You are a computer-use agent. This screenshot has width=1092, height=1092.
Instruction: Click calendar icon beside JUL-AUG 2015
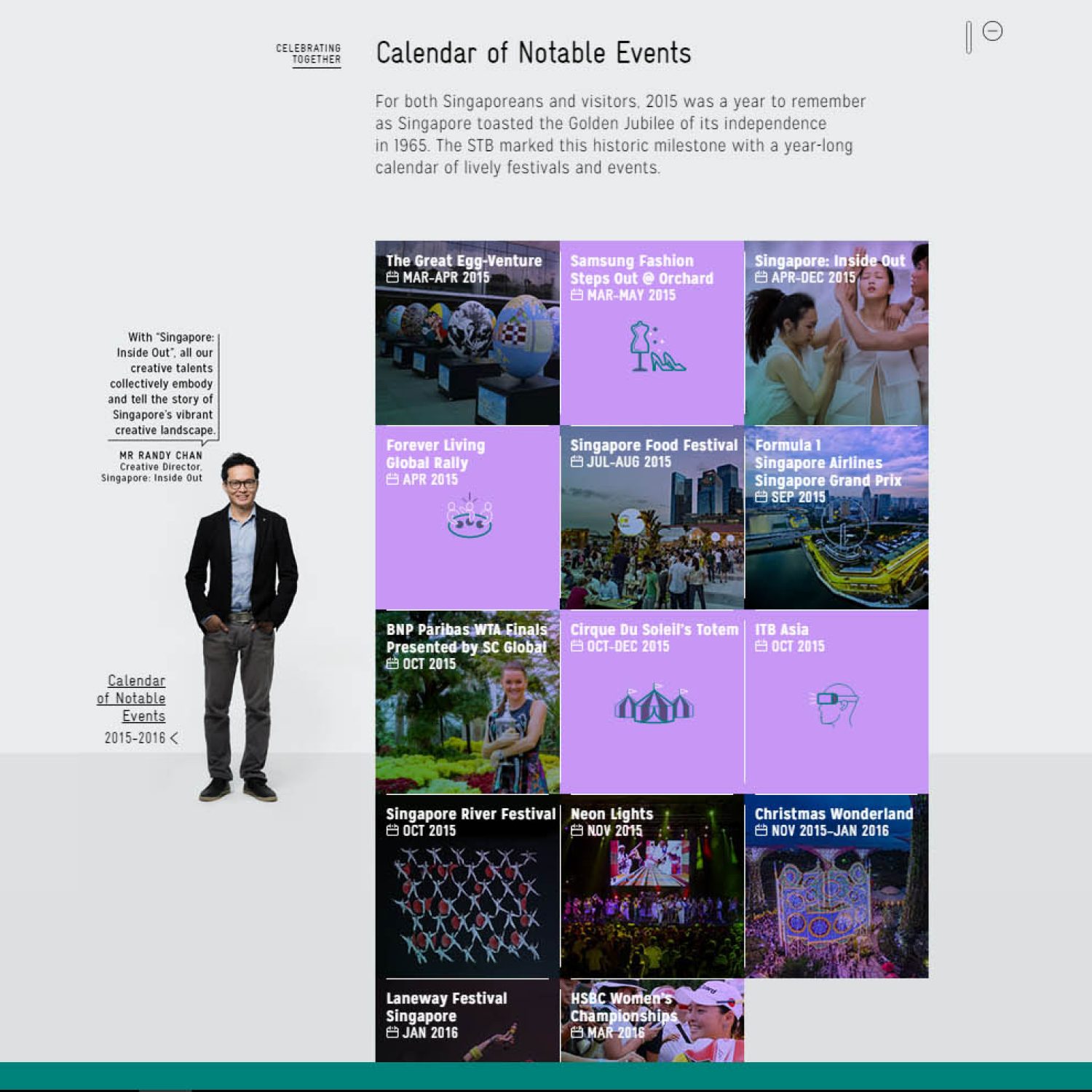[x=577, y=462]
